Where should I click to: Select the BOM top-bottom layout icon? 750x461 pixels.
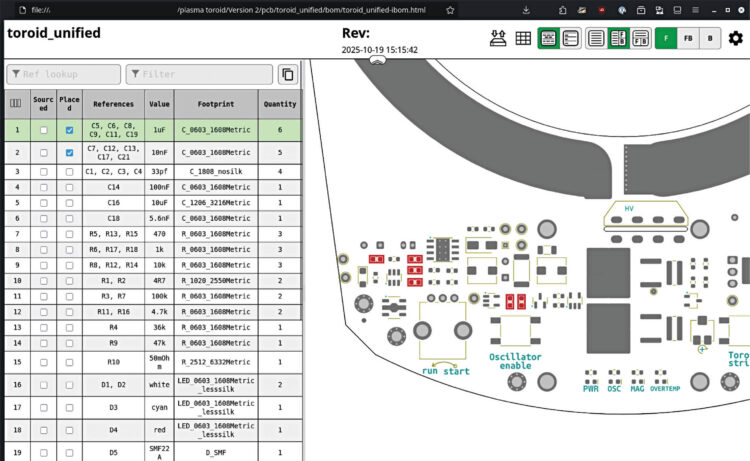point(640,39)
